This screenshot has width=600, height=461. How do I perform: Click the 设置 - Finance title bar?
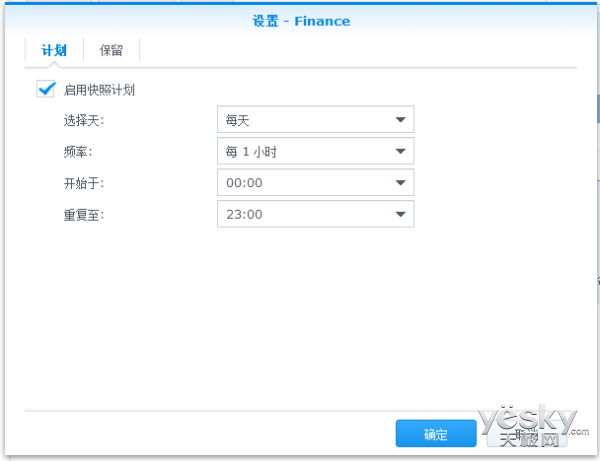(300, 20)
